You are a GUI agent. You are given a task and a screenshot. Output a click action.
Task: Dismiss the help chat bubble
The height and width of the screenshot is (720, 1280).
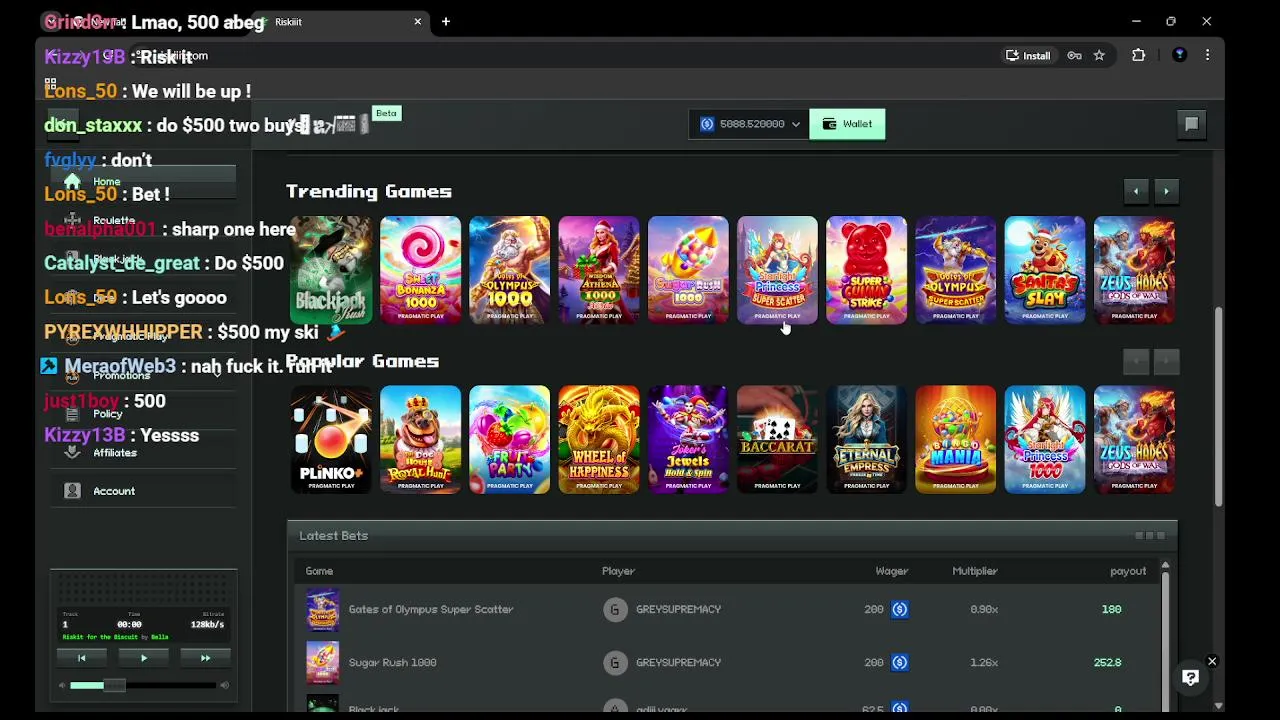pos(1212,661)
